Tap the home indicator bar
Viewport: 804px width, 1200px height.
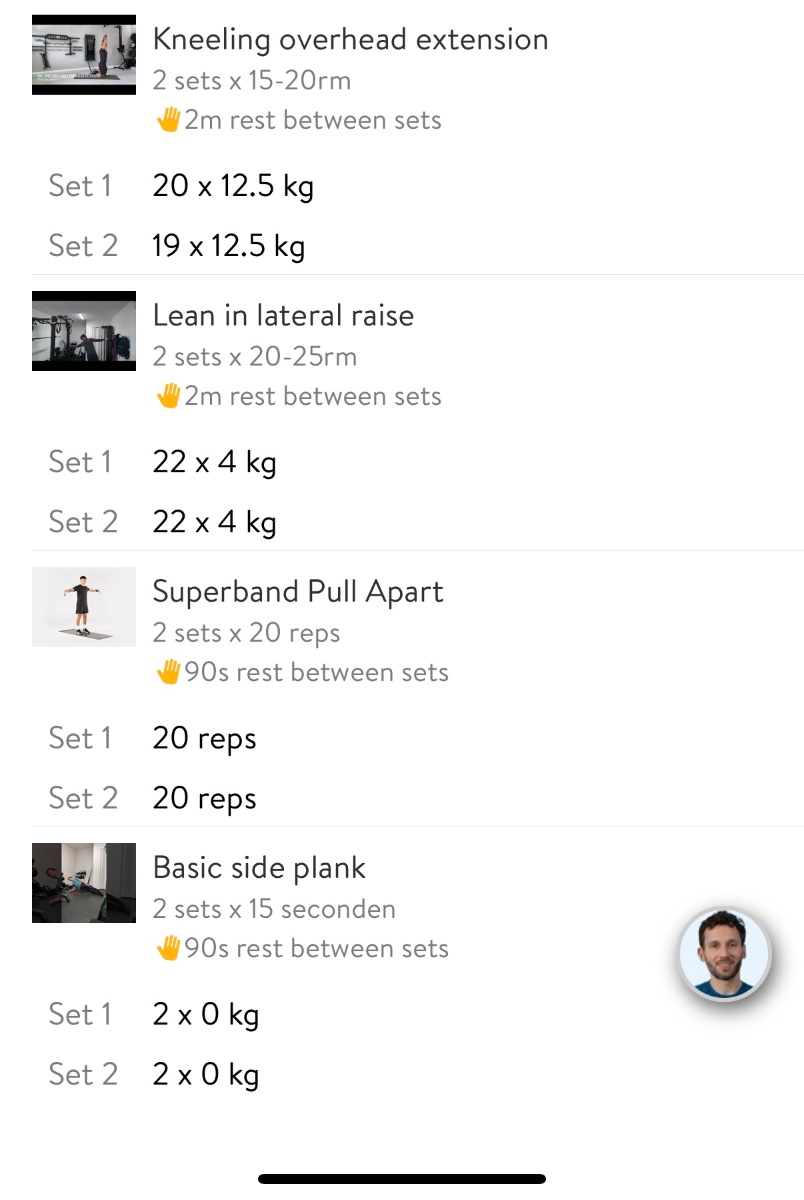[402, 1179]
